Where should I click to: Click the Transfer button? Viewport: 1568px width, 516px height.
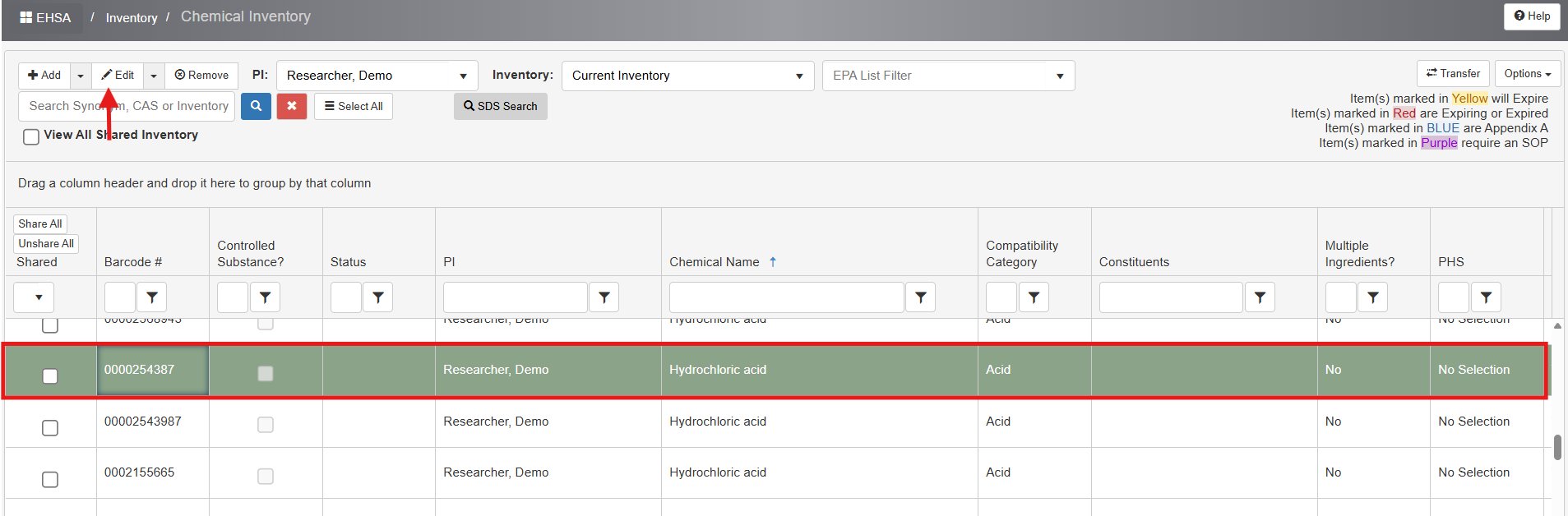(x=1453, y=74)
